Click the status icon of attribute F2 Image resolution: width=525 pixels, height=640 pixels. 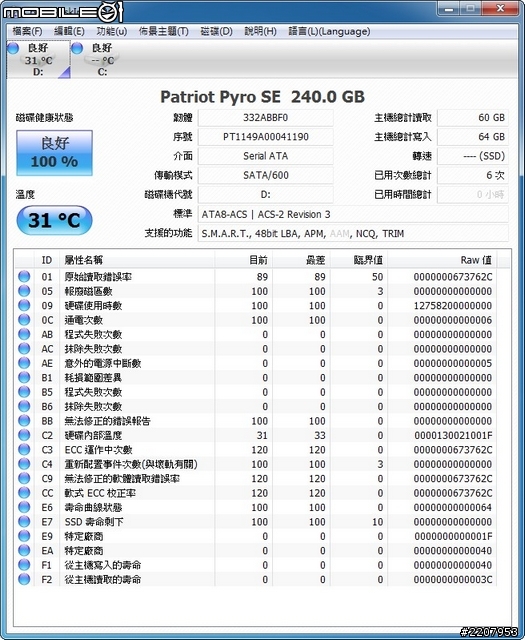coord(24,579)
